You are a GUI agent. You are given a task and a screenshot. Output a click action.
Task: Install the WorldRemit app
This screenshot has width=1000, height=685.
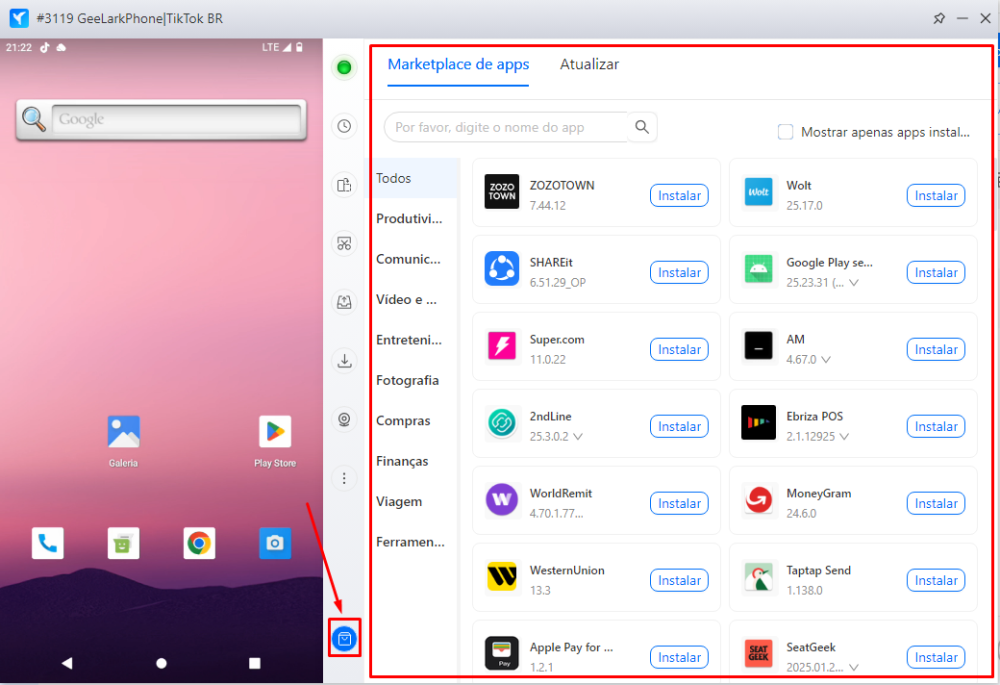(679, 503)
